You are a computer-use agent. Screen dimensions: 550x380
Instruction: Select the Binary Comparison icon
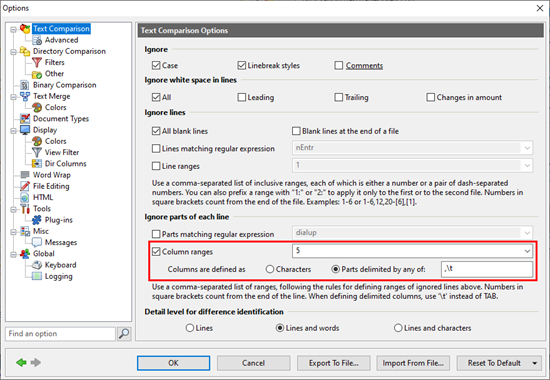point(25,85)
